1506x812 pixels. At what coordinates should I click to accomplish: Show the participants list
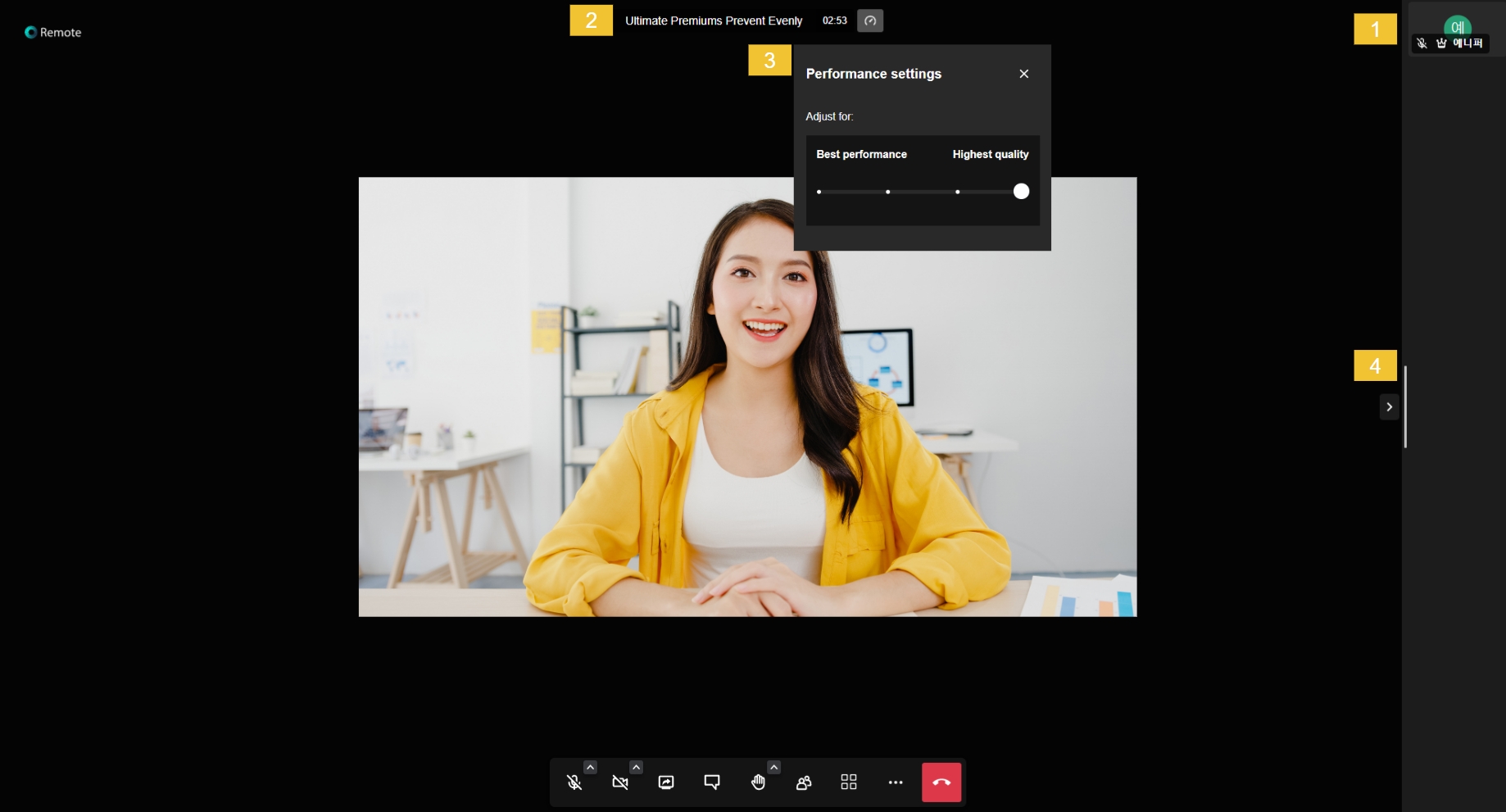pos(804,783)
